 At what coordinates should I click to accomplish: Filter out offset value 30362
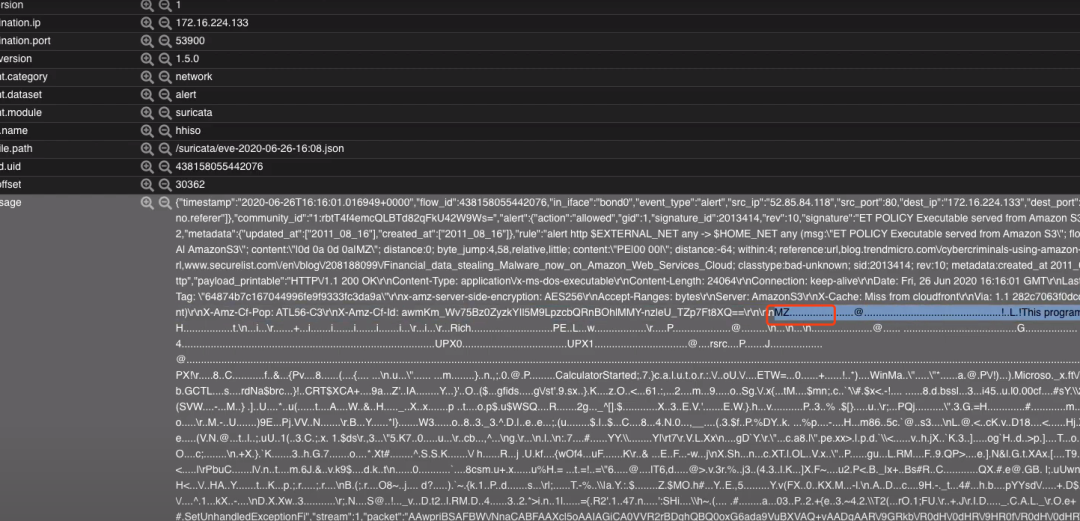click(165, 185)
